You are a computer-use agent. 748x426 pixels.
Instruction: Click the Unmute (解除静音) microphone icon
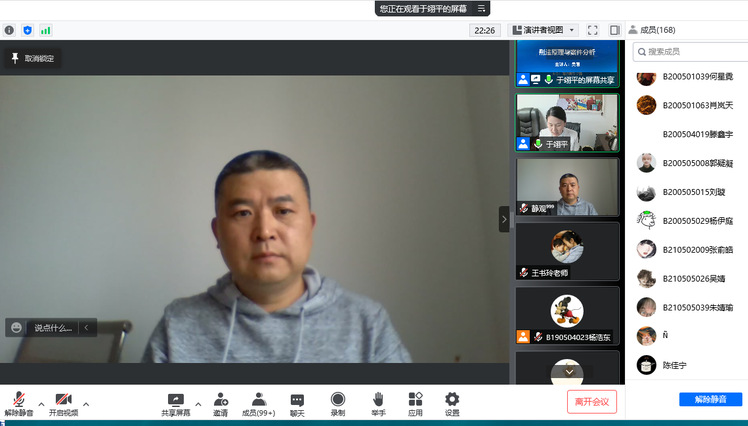18,400
